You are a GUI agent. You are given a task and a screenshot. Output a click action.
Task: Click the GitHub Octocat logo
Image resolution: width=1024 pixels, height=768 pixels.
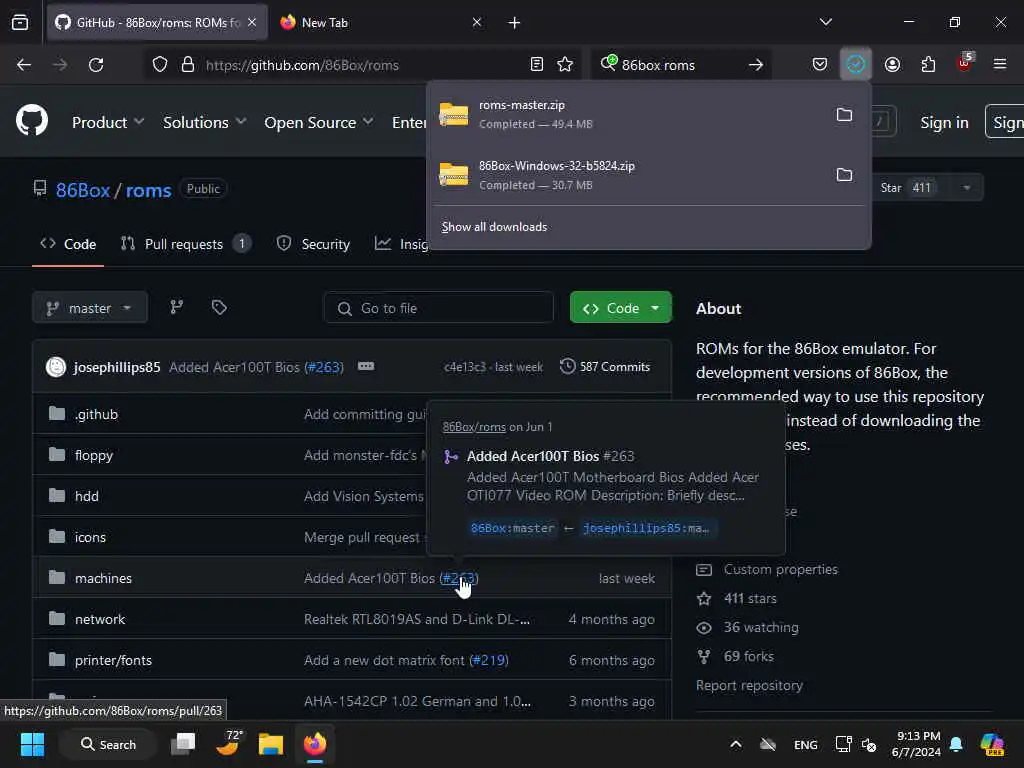point(32,121)
